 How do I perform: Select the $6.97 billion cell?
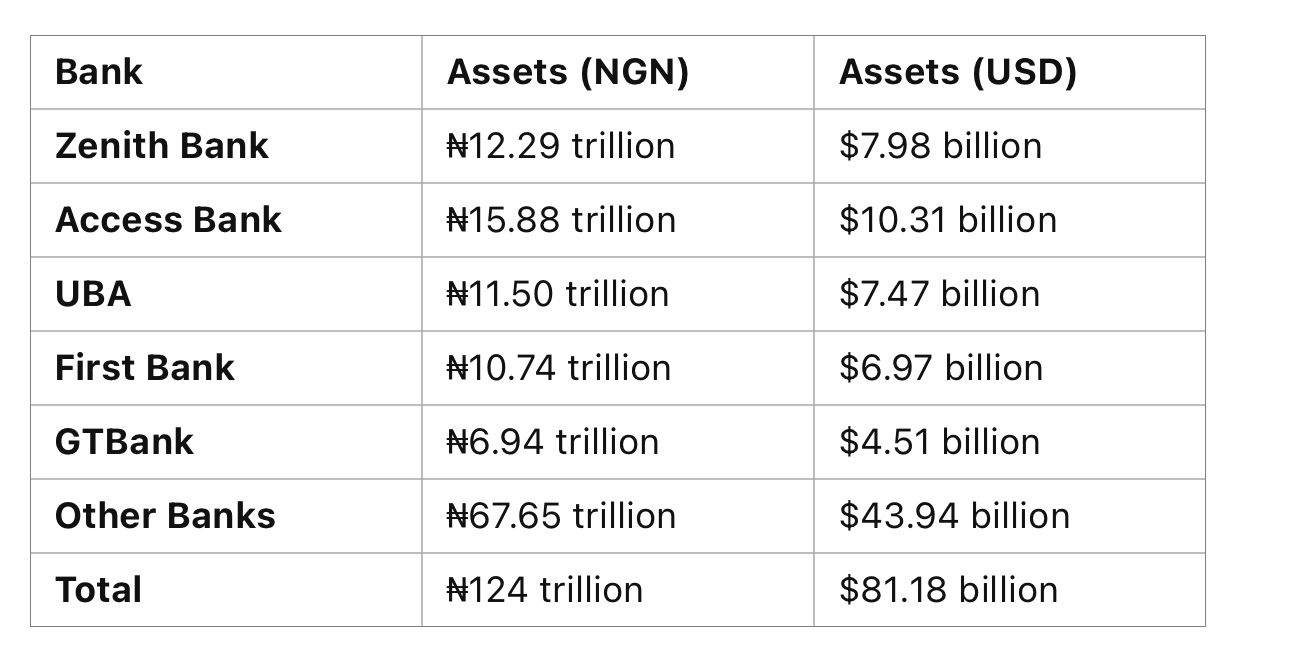pyautogui.click(x=940, y=368)
